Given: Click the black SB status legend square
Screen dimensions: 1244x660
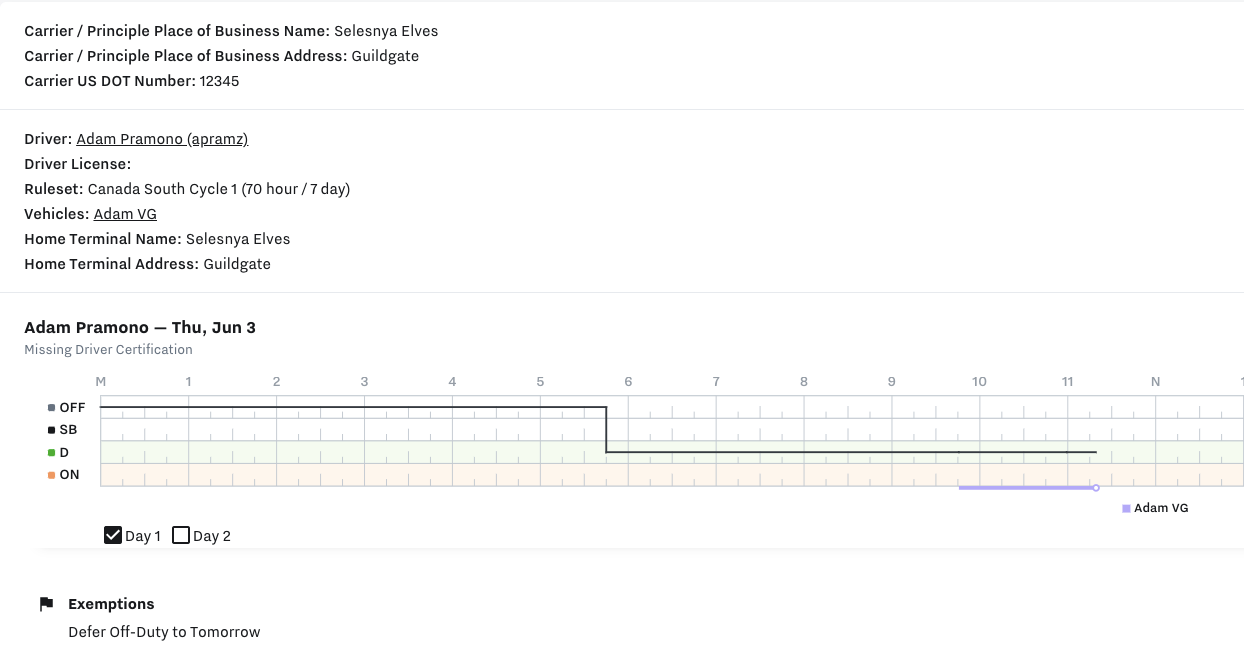Looking at the screenshot, I should [x=52, y=430].
